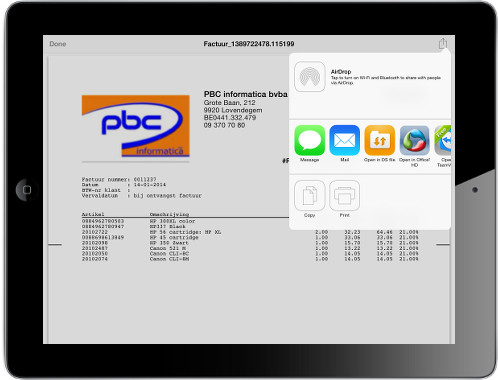Click the phone number 09 370 70 80
498x380 pixels.
click(224, 125)
